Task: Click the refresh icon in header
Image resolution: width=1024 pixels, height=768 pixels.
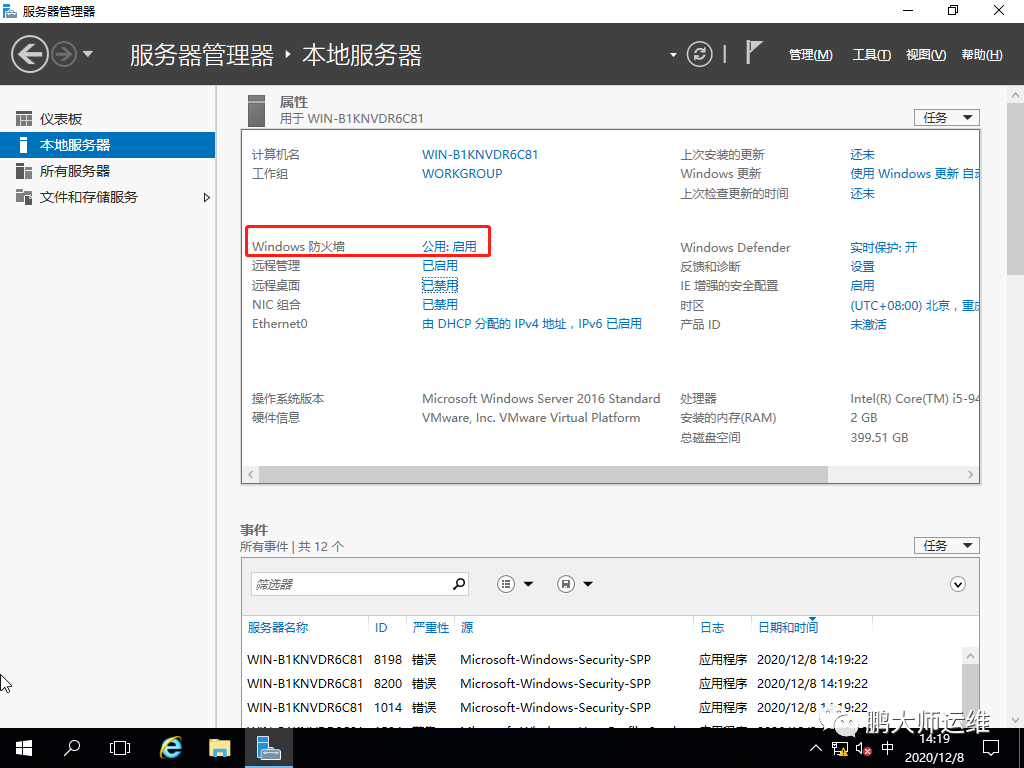Action: point(699,54)
